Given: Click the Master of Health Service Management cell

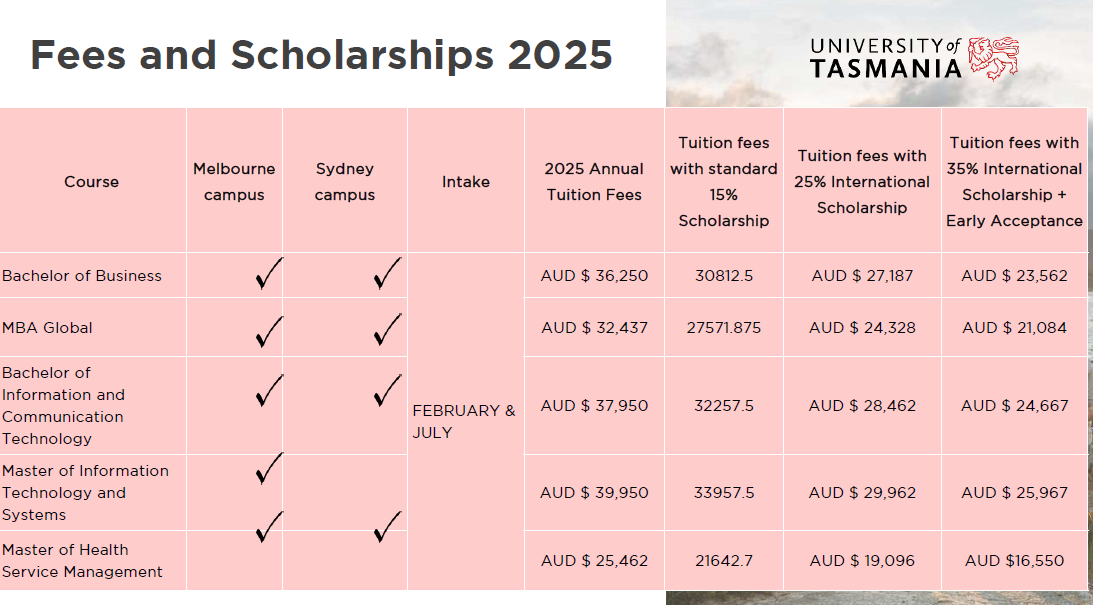Looking at the screenshot, I should click(x=82, y=561).
